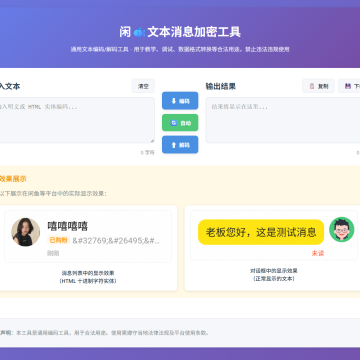Click the 已购粉 orange tag

(59, 240)
